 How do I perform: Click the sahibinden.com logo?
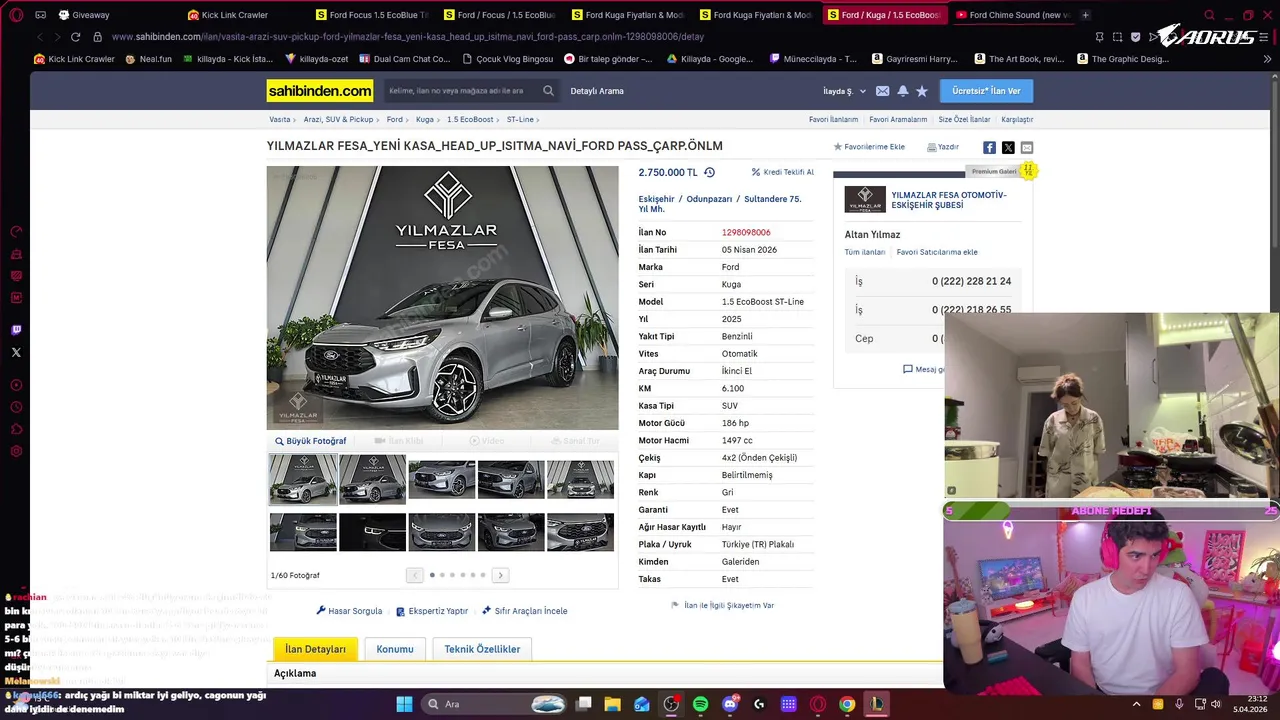[x=319, y=91]
